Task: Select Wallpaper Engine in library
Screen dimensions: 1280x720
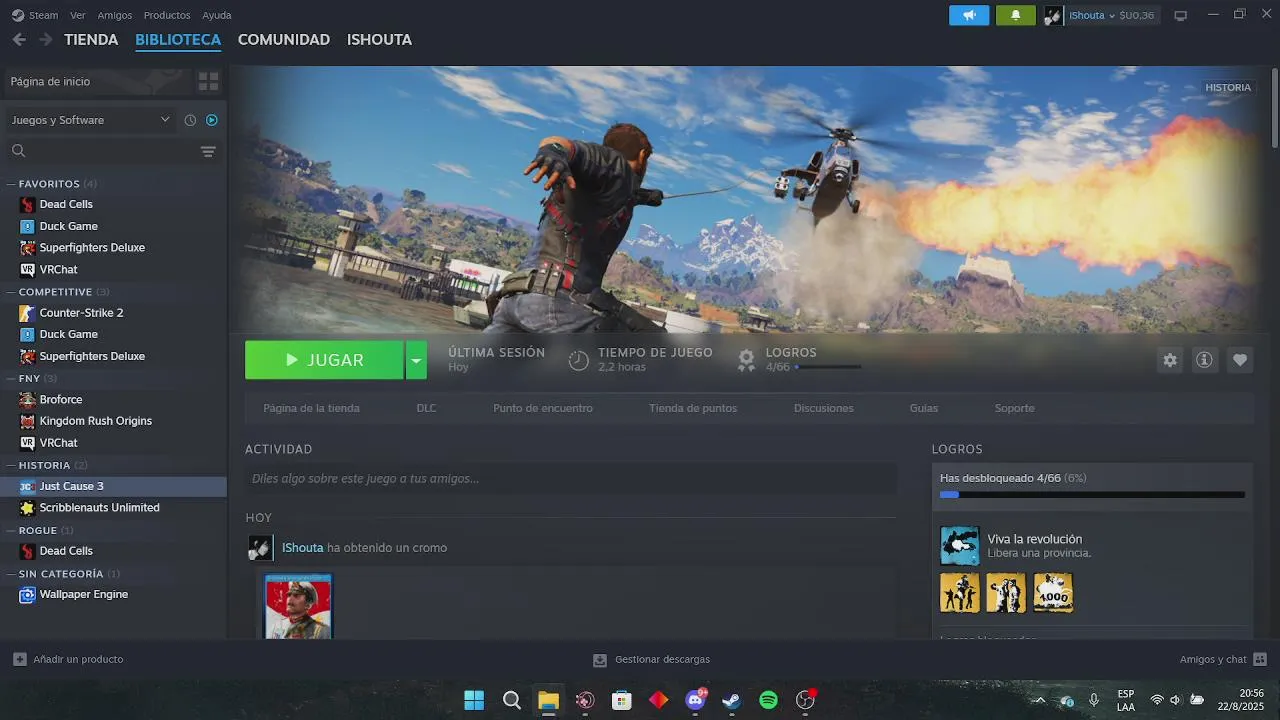Action: click(83, 594)
